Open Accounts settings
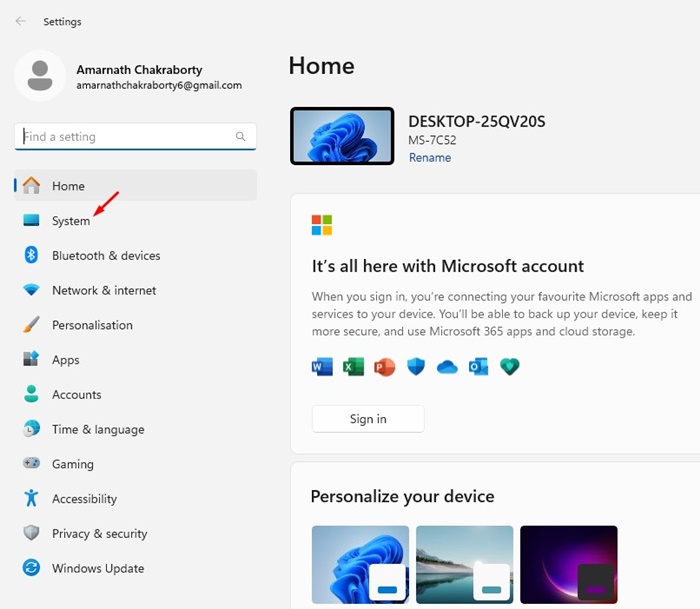The image size is (700, 609). pyautogui.click(x=136, y=394)
